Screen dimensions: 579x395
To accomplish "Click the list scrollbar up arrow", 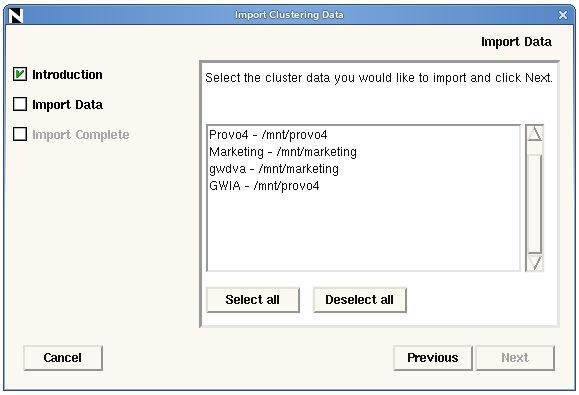I will (534, 133).
